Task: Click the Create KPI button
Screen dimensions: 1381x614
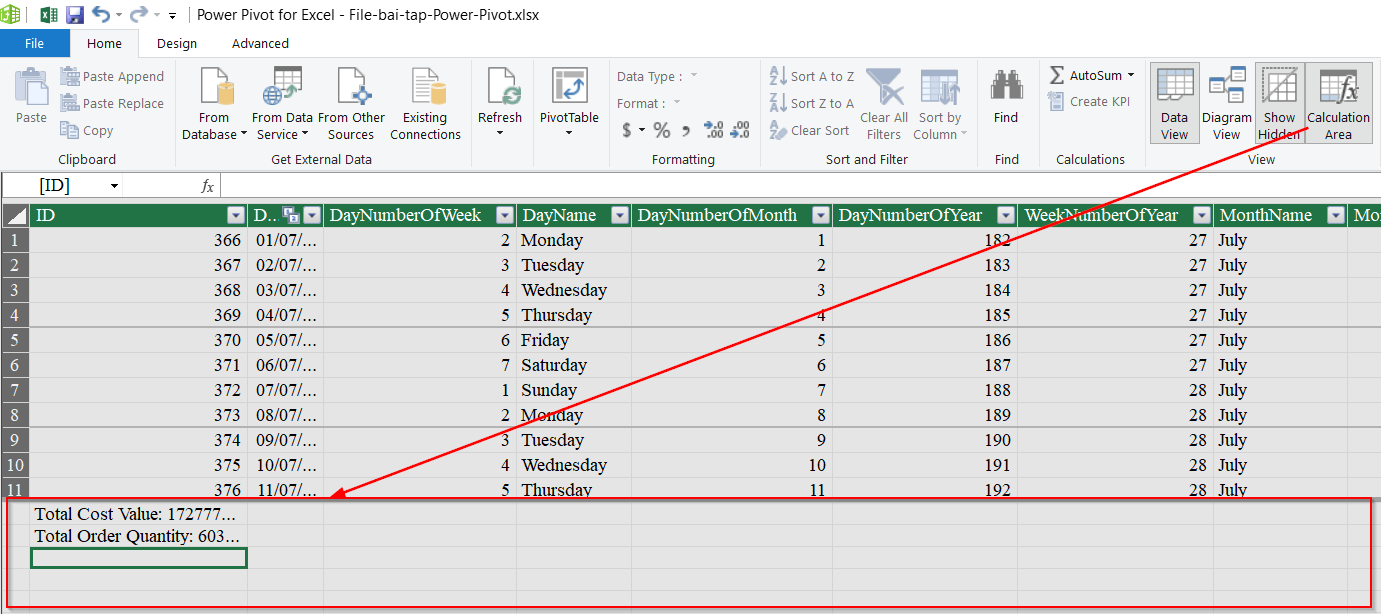Action: 1091,101
